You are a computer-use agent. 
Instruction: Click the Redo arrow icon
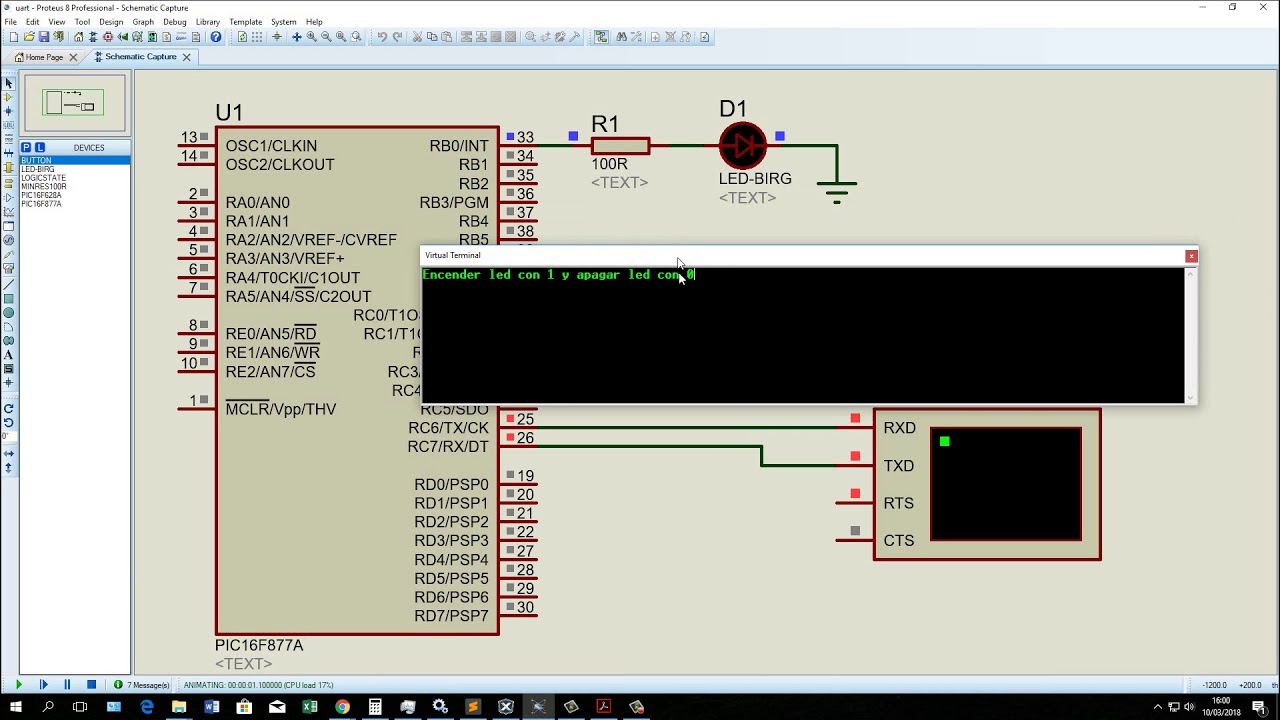point(397,37)
